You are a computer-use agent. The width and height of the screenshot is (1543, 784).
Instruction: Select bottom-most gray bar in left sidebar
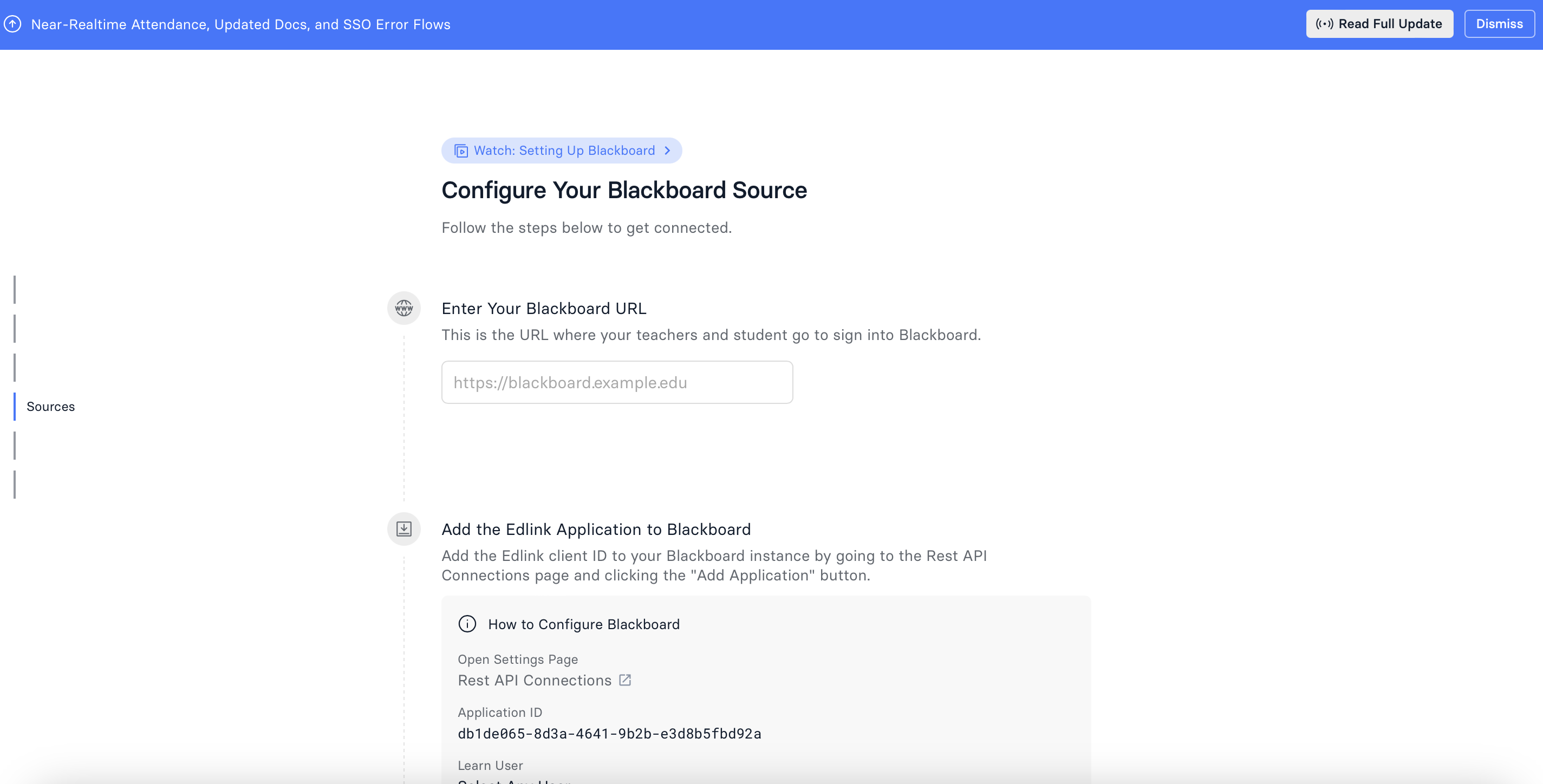click(x=15, y=485)
